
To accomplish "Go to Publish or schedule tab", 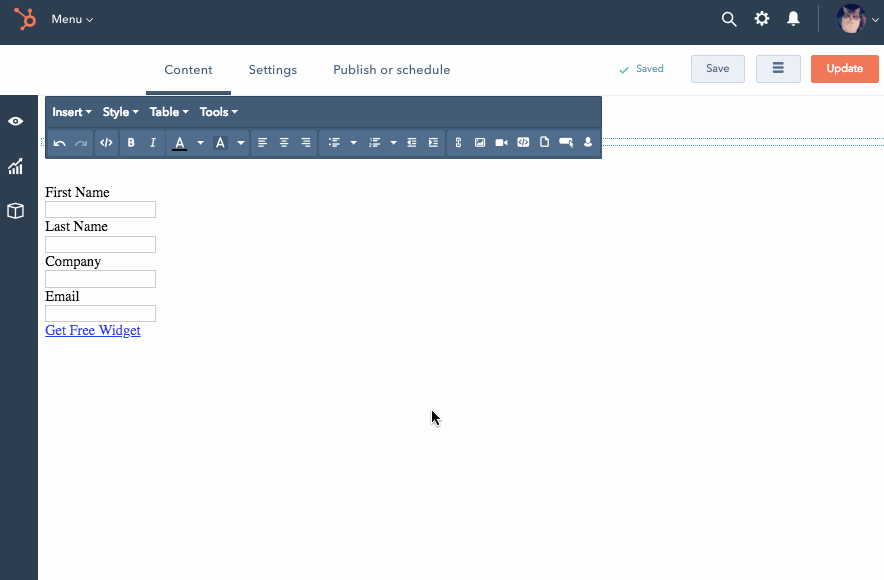I will click(391, 70).
